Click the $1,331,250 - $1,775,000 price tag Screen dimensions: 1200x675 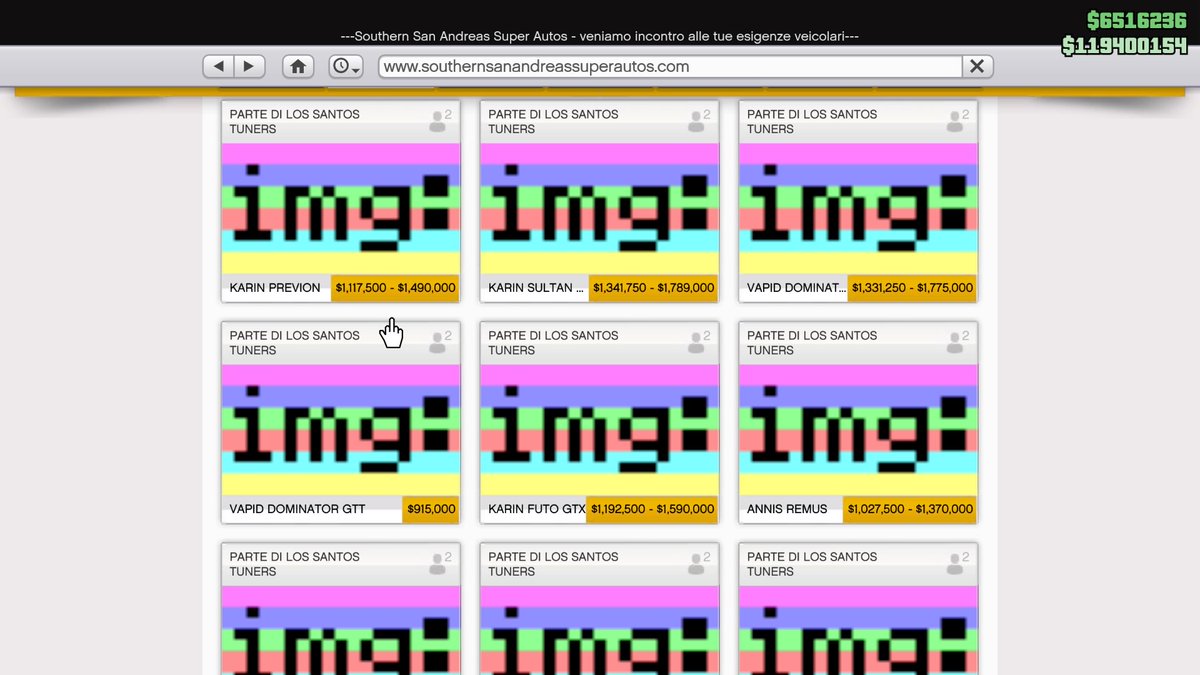coord(912,288)
